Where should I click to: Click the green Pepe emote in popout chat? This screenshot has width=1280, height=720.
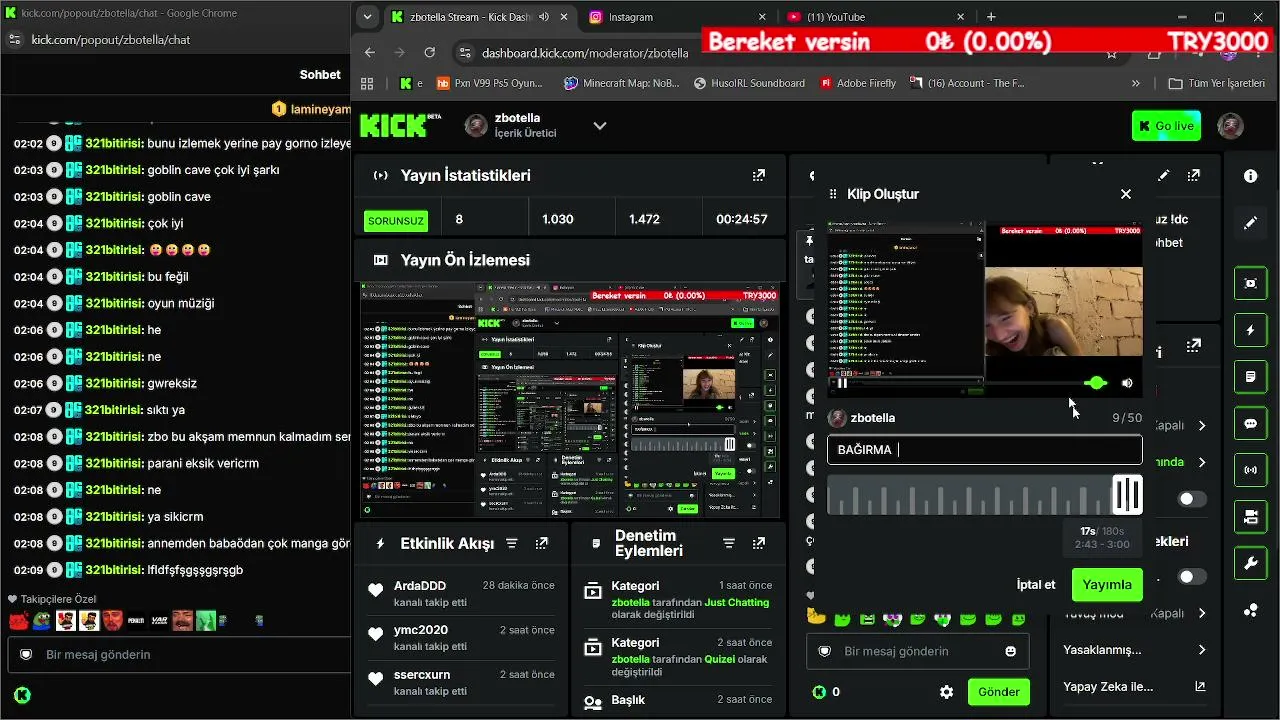coord(41,621)
